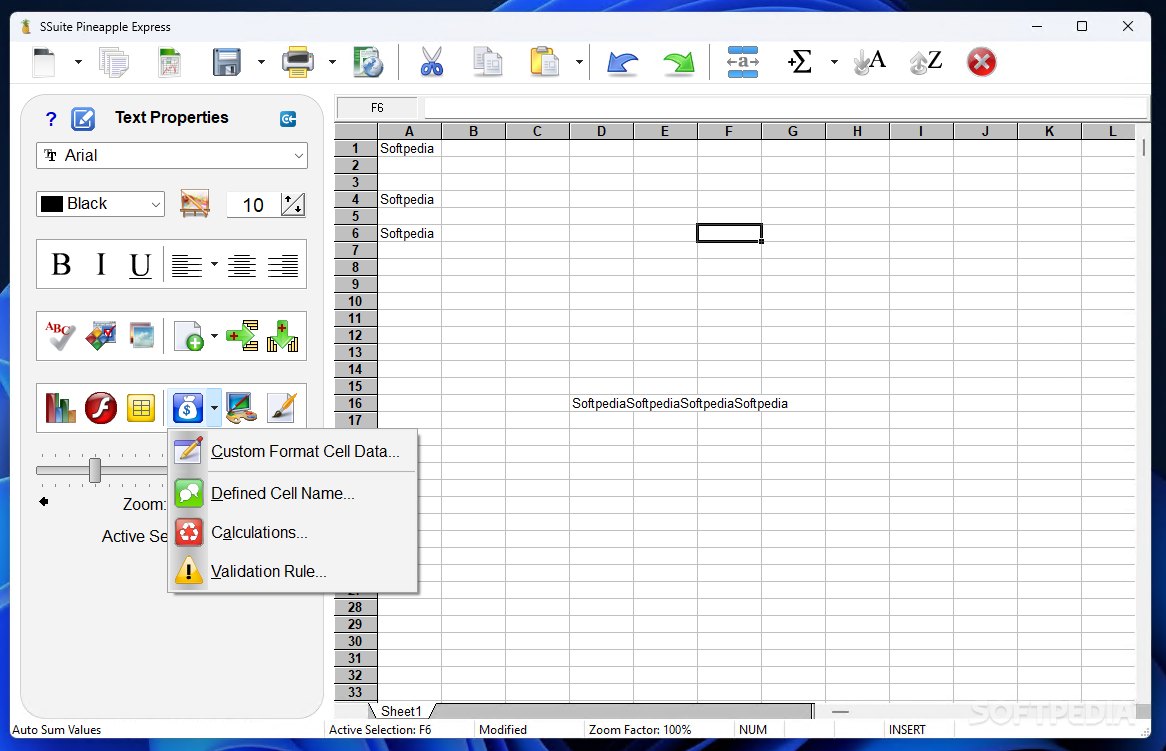The image size is (1166, 751).
Task: Click the edit pencil icon beside Text Properties
Action: pyautogui.click(x=83, y=119)
